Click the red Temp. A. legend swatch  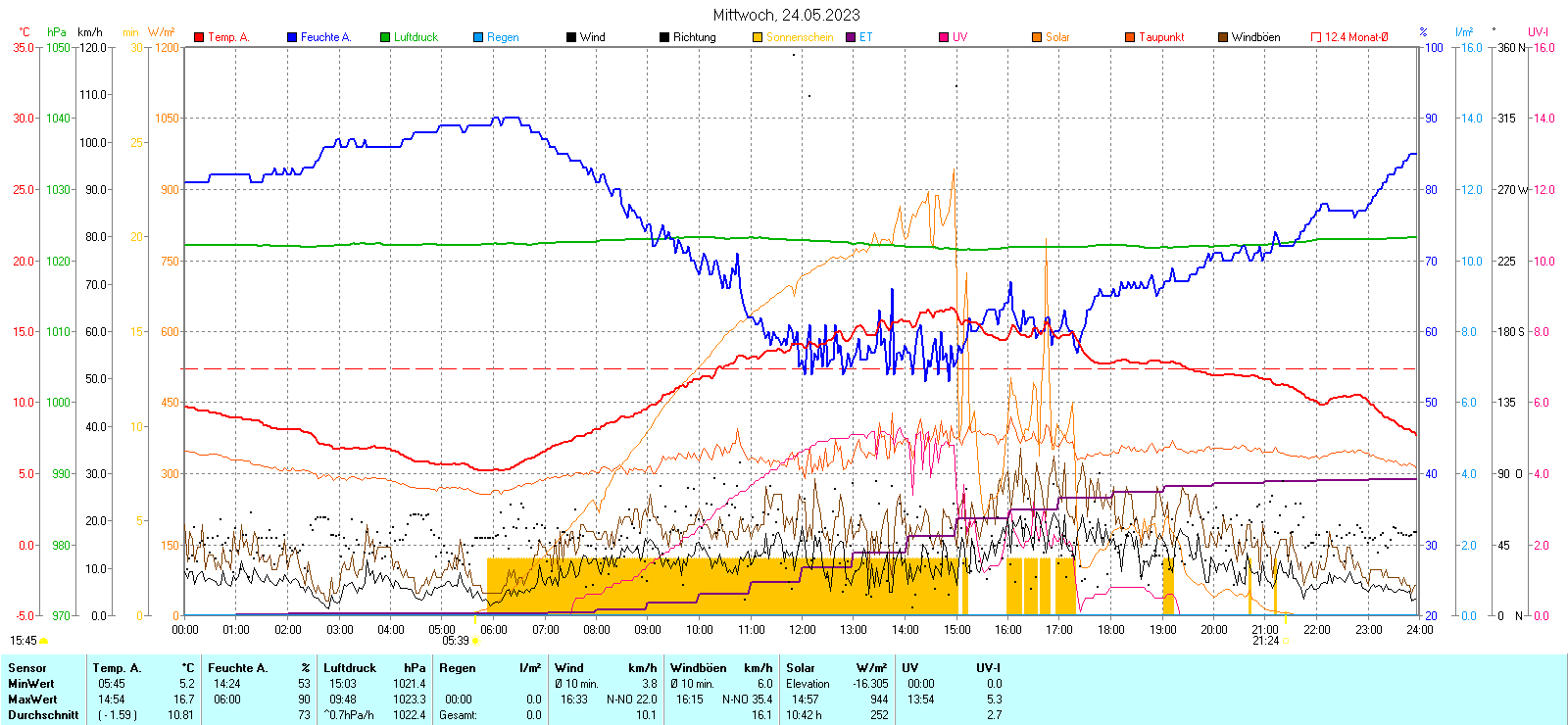199,37
